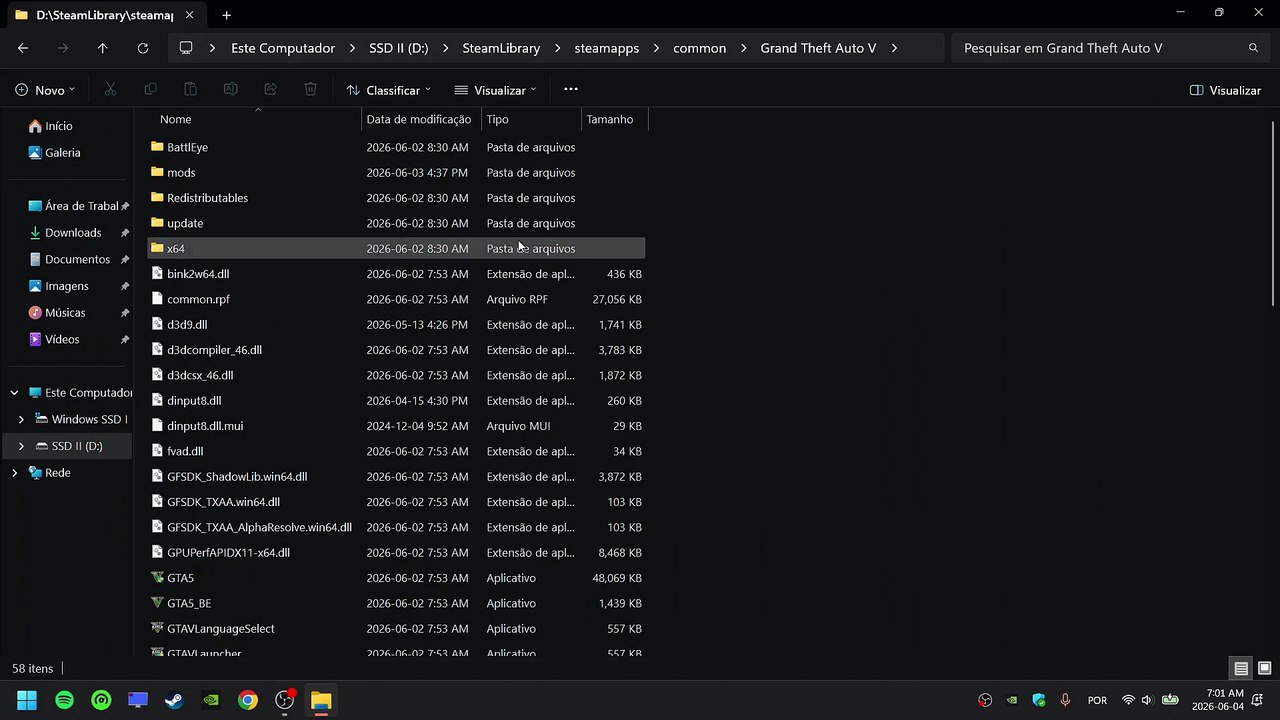Click the Delete trash can icon
The width and height of the screenshot is (1280, 720).
point(311,90)
